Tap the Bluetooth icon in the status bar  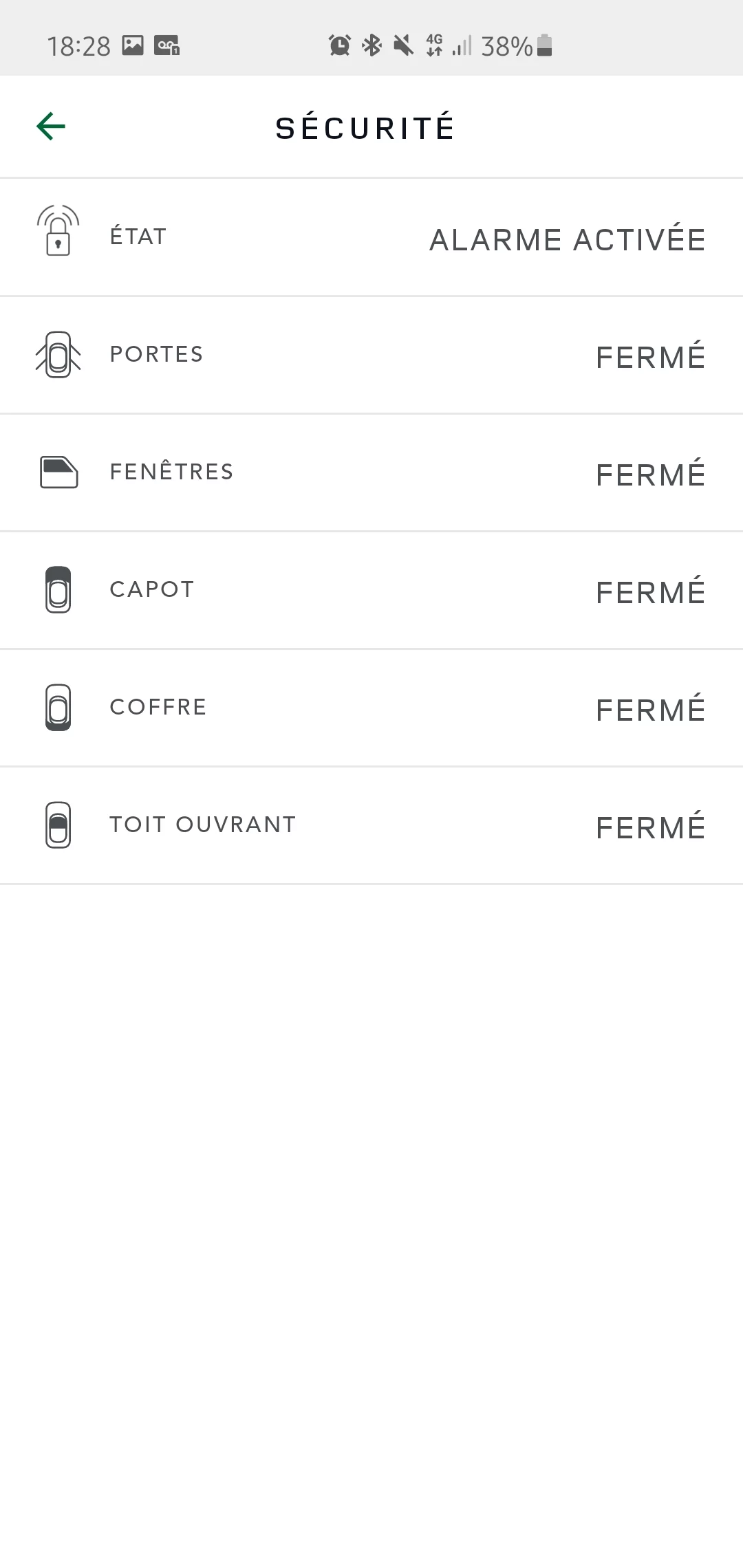pyautogui.click(x=372, y=46)
